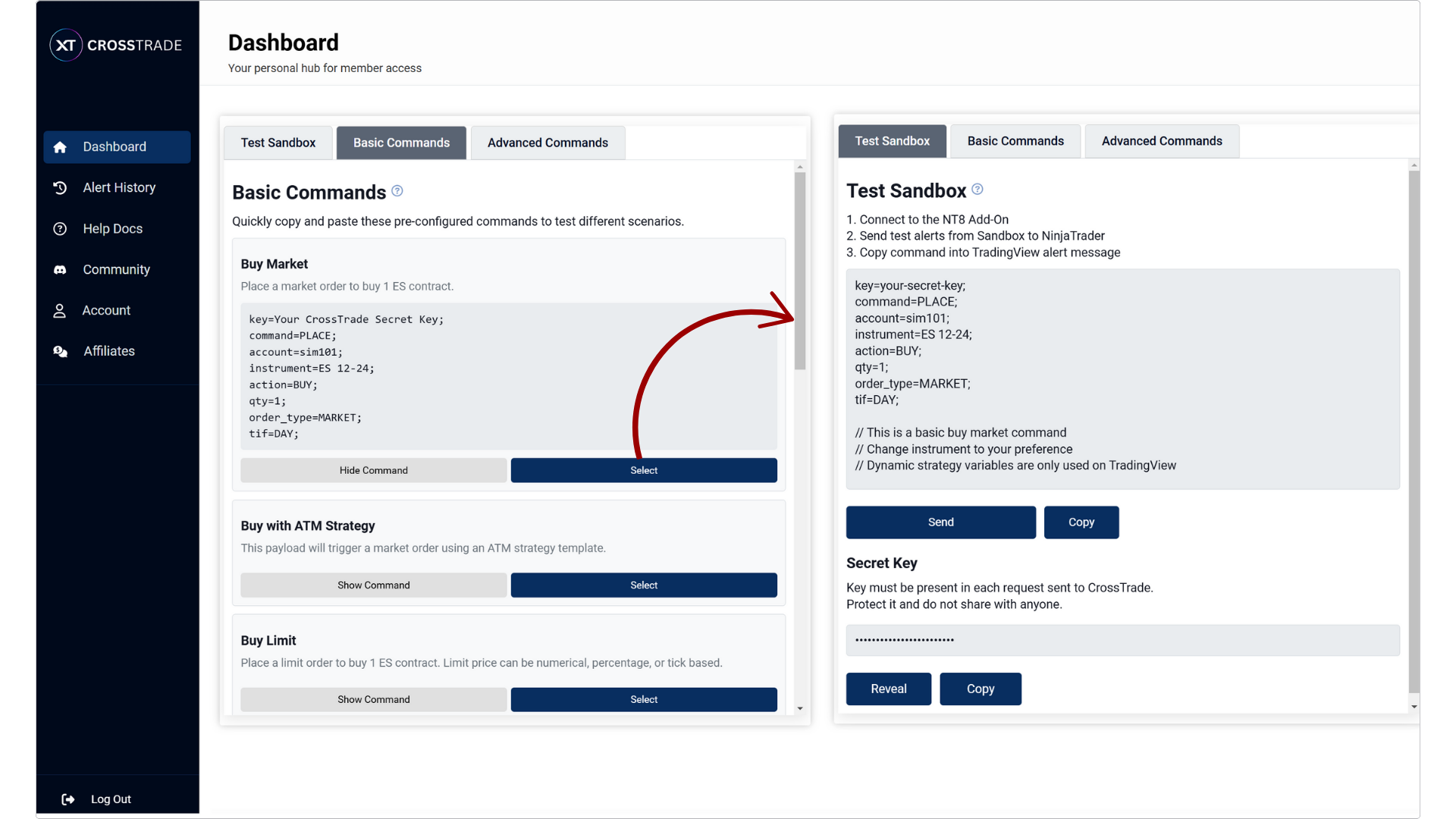This screenshot has width=1456, height=819.
Task: Click the masked secret key field
Action: tap(1123, 641)
